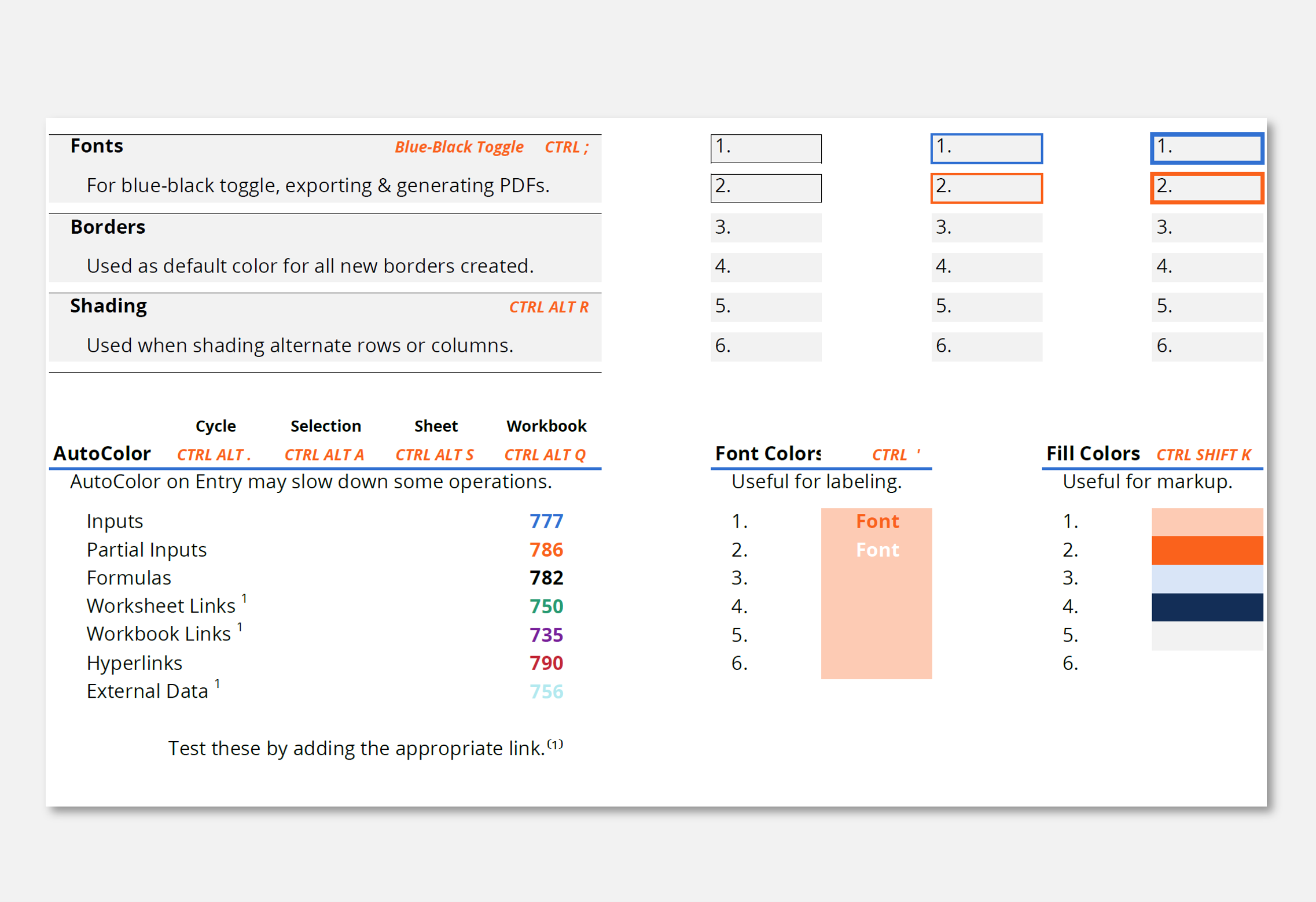Select the thick blue bordered box 1
This screenshot has width=1316, height=902.
(x=1207, y=148)
